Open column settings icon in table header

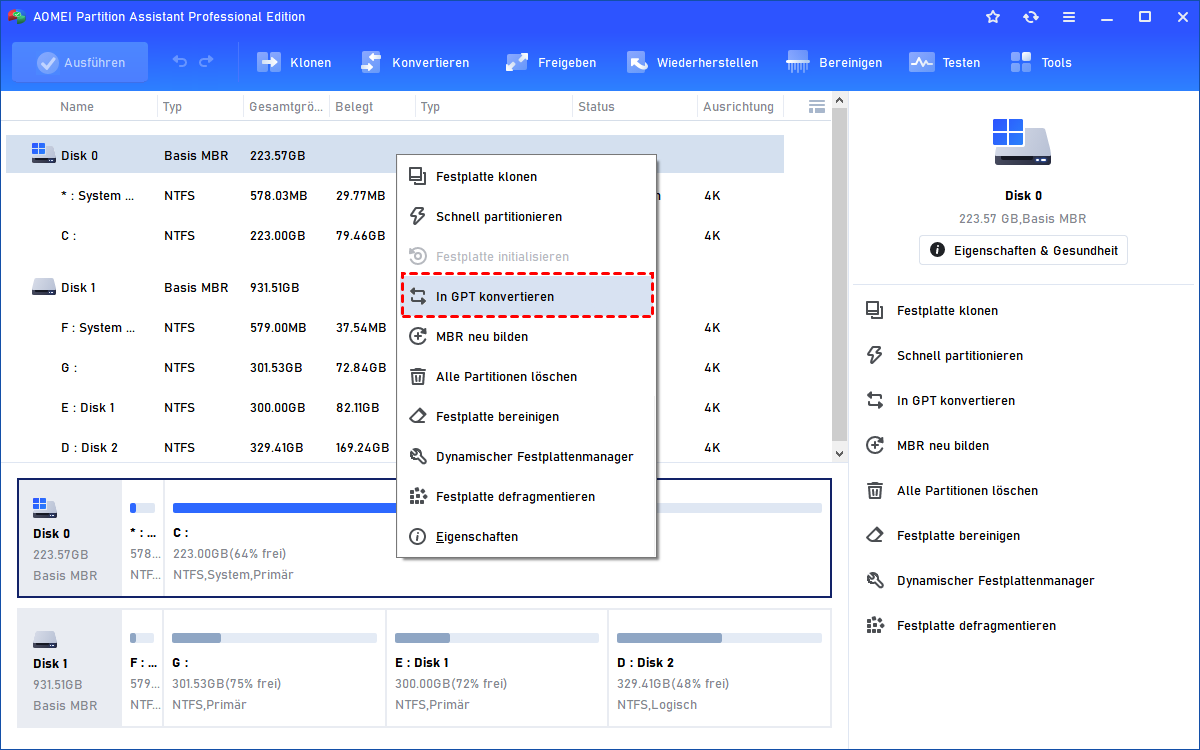click(817, 106)
